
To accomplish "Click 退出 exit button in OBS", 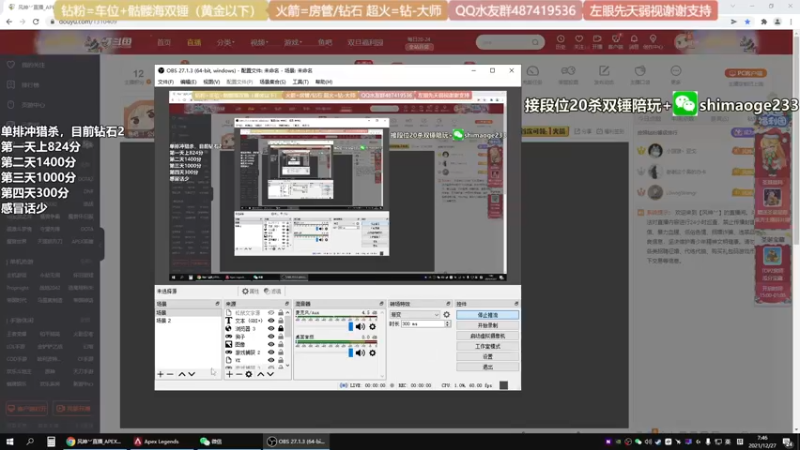I will point(488,367).
